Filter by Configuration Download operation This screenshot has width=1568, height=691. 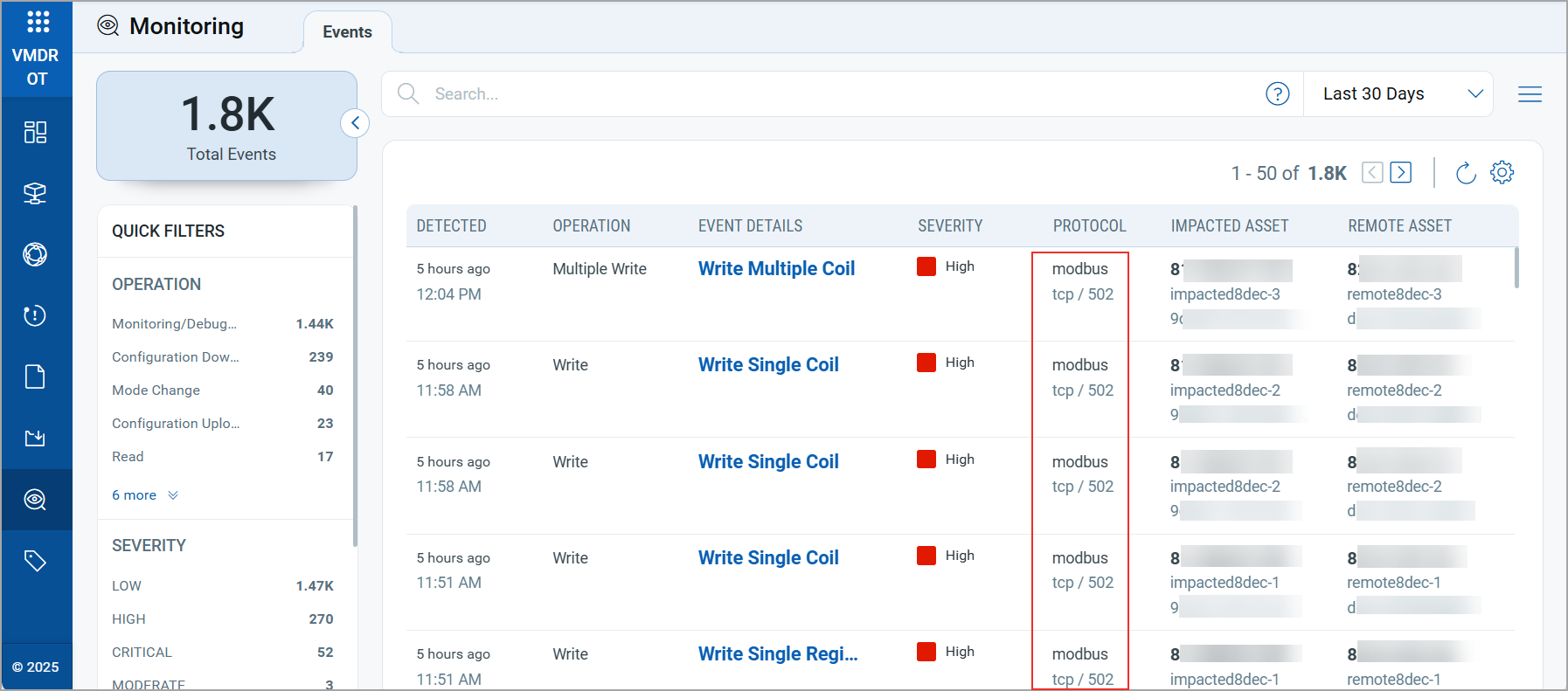176,357
